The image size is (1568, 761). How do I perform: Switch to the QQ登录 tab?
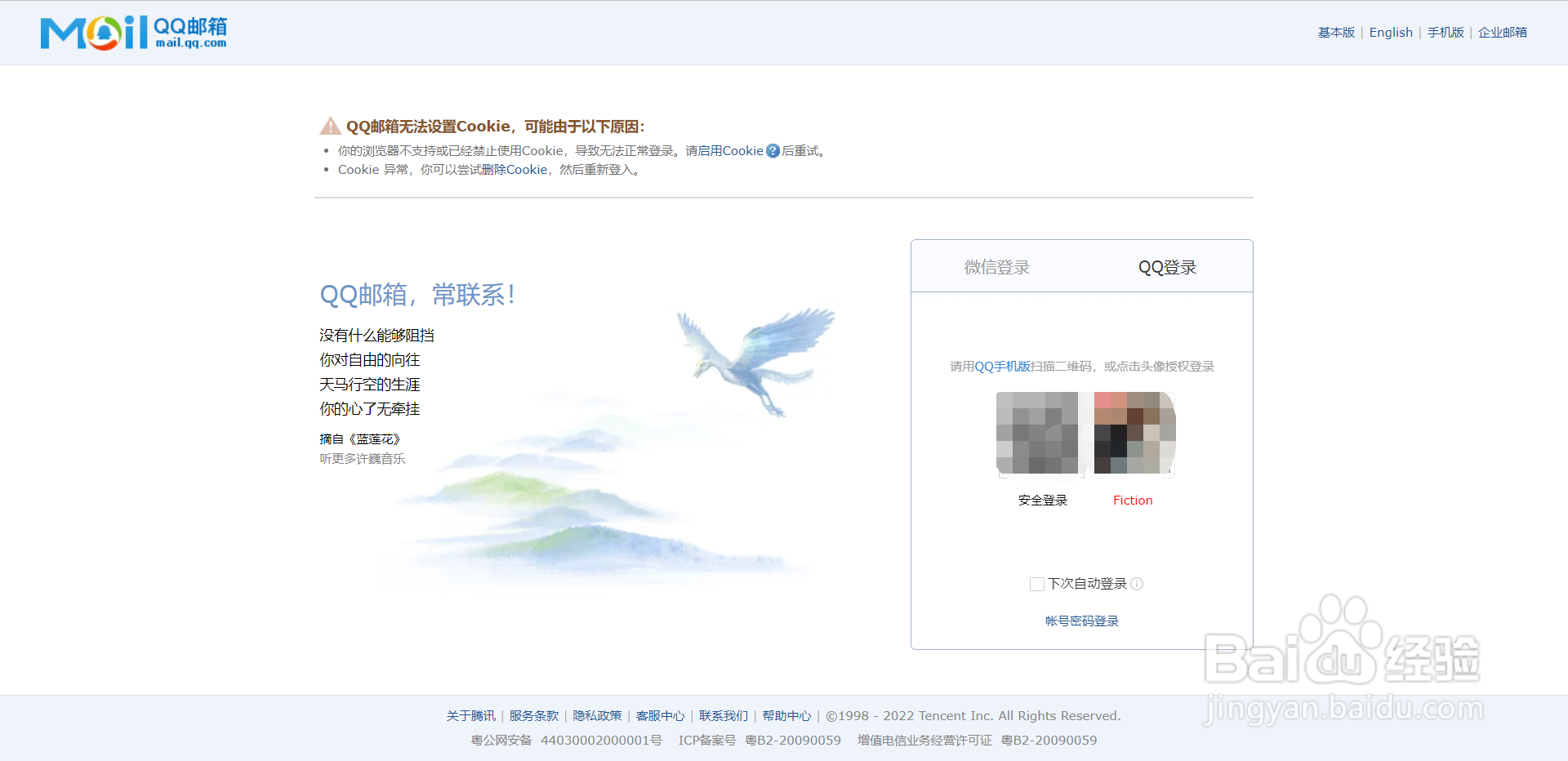click(1167, 267)
